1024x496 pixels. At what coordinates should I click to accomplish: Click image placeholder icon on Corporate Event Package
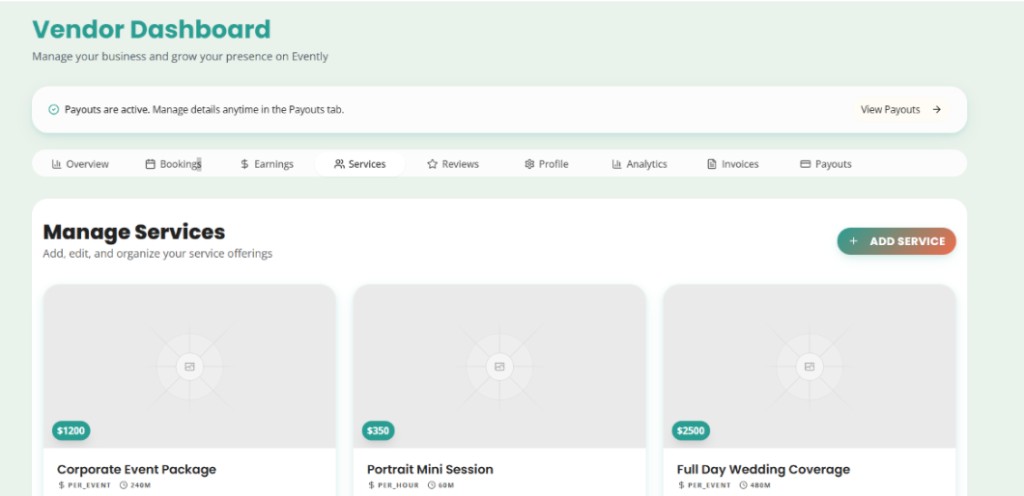point(189,367)
